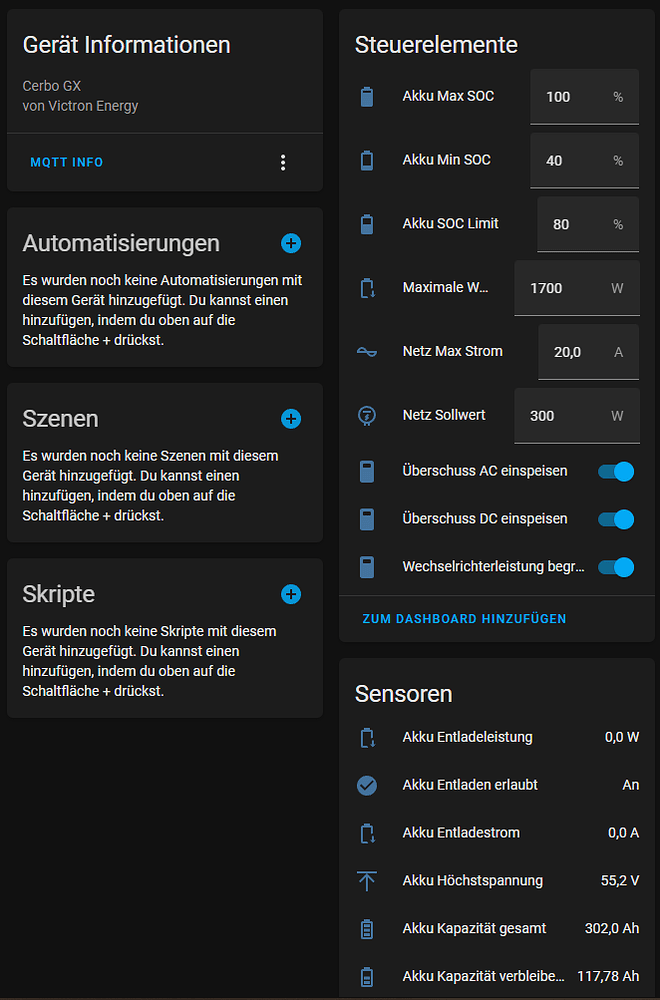This screenshot has width=660, height=1000.
Task: Click the Netz Sollwert icon
Action: tap(367, 415)
